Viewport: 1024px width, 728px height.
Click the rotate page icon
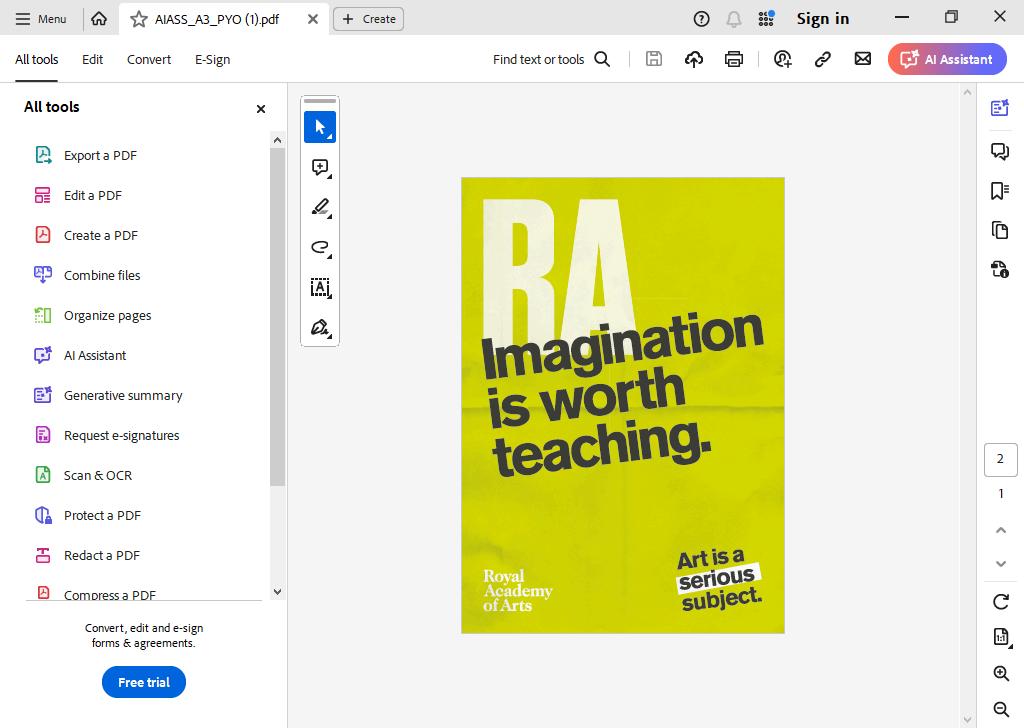tap(1000, 601)
